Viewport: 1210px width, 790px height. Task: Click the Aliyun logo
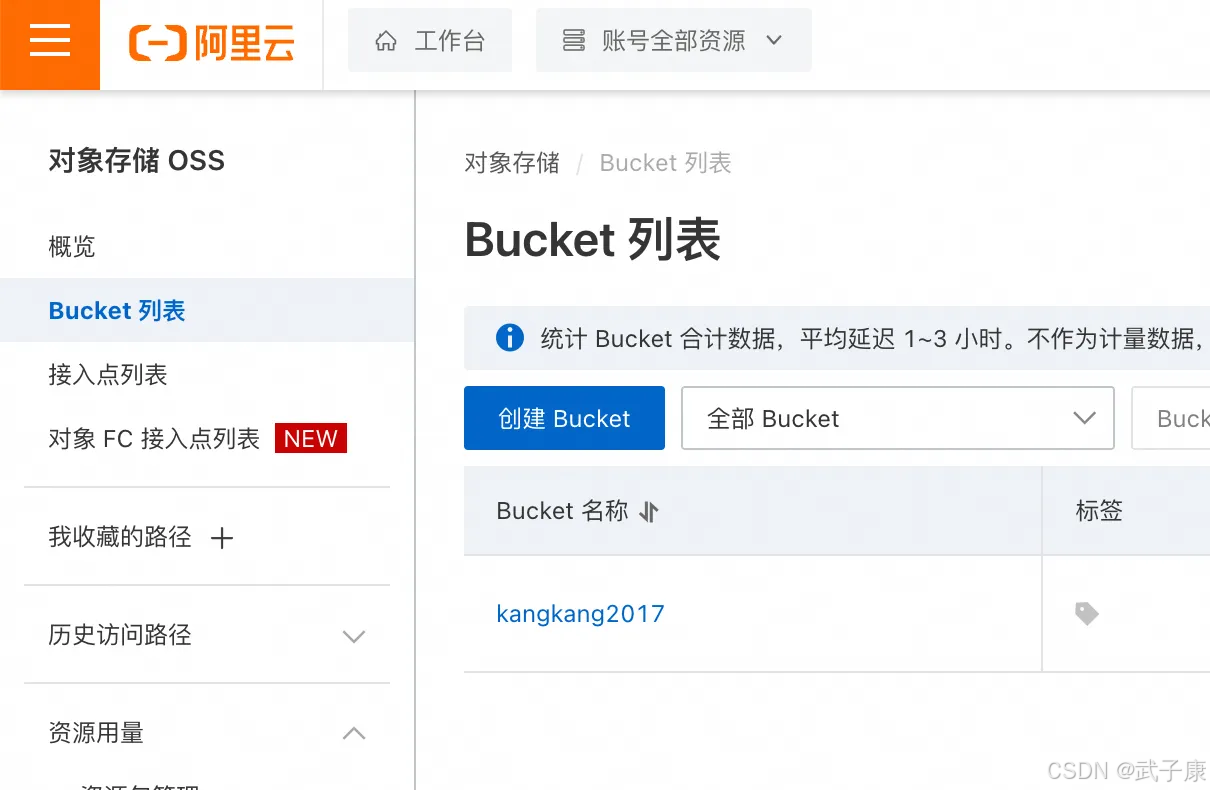(x=211, y=43)
